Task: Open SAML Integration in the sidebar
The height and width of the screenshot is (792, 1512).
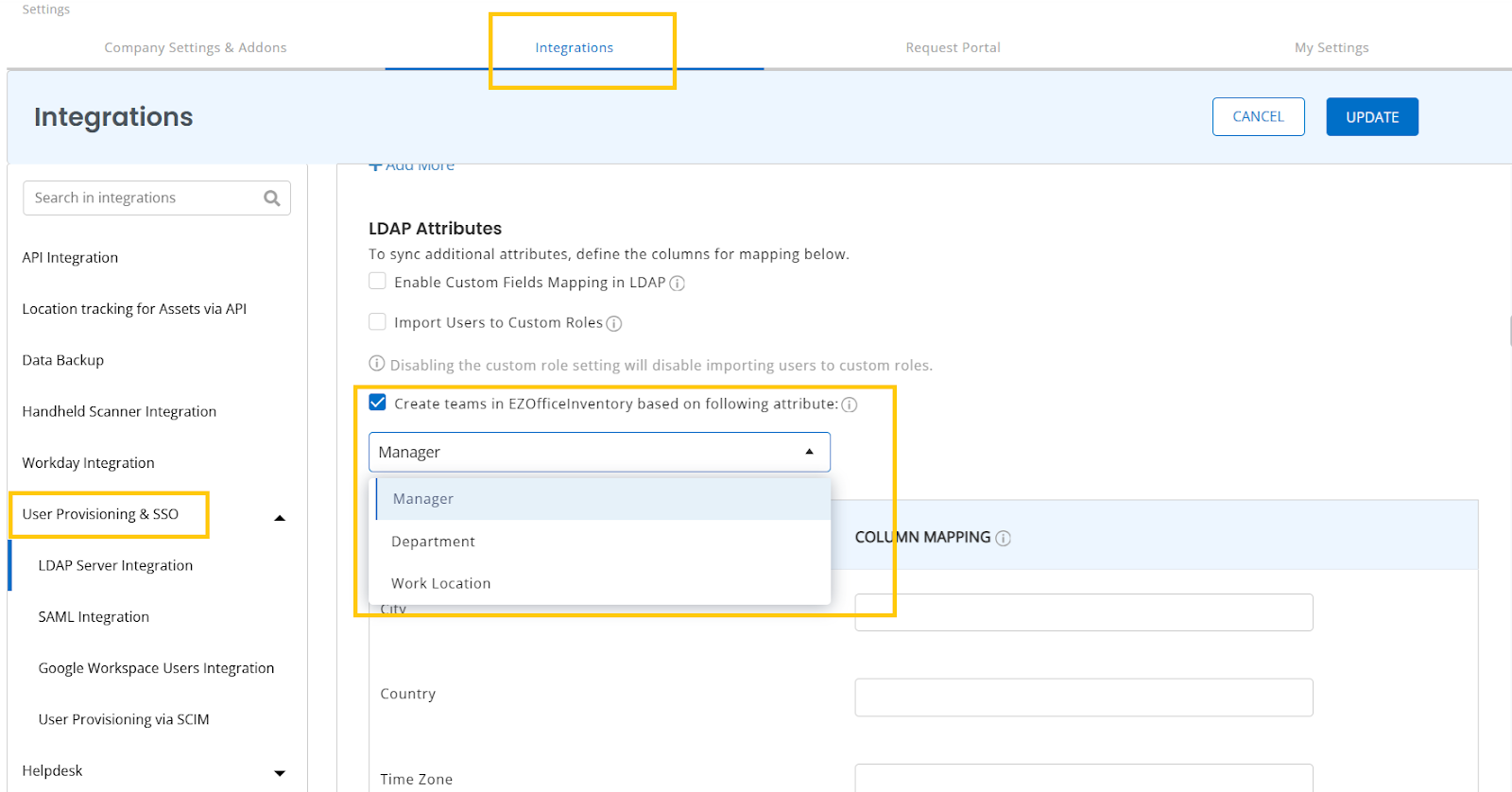Action: [94, 617]
